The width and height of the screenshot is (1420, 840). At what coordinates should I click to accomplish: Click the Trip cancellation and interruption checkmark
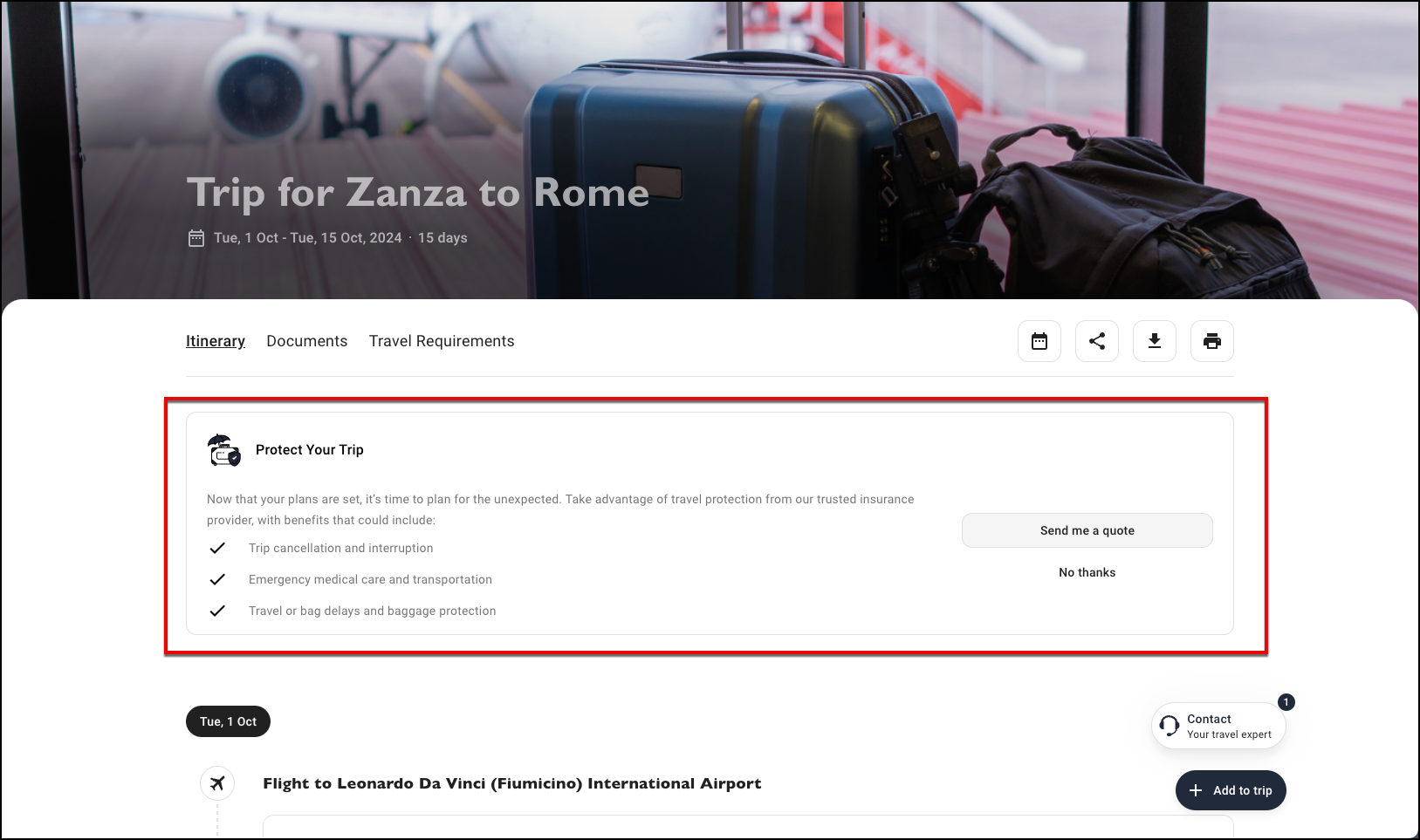pyautogui.click(x=217, y=548)
